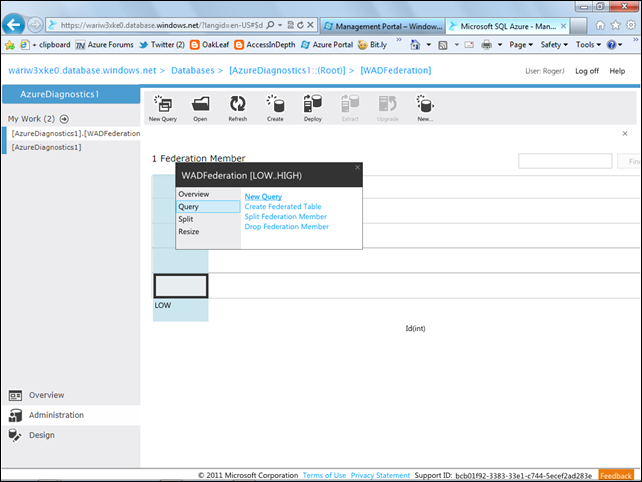642x482 pixels.
Task: Click the address bar search icon
Action: [270, 25]
